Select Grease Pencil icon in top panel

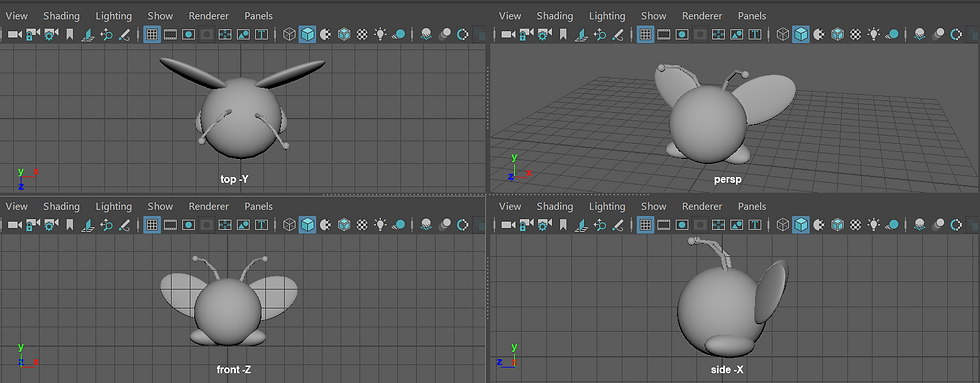[x=124, y=34]
